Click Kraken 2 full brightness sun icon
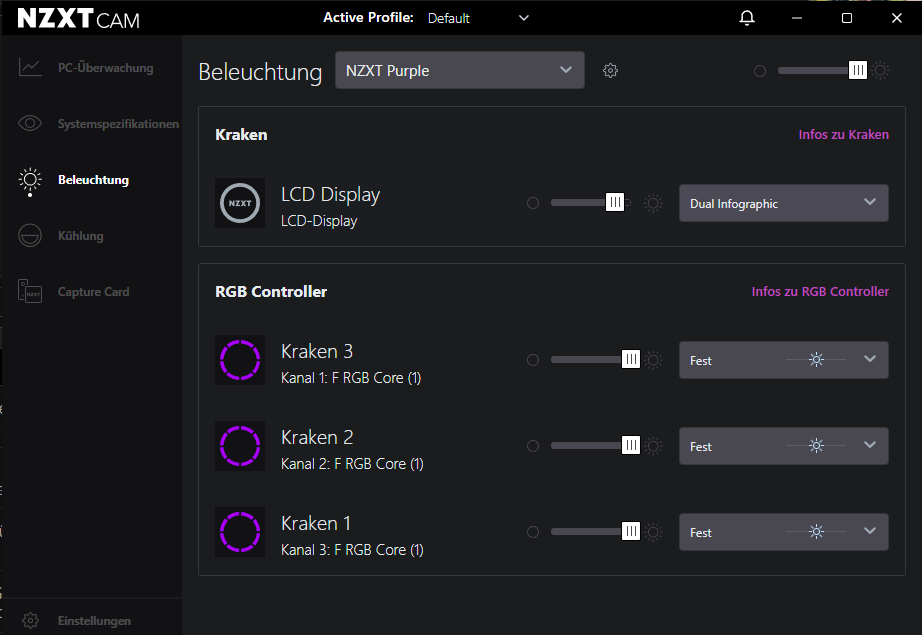The image size is (922, 635). click(653, 446)
